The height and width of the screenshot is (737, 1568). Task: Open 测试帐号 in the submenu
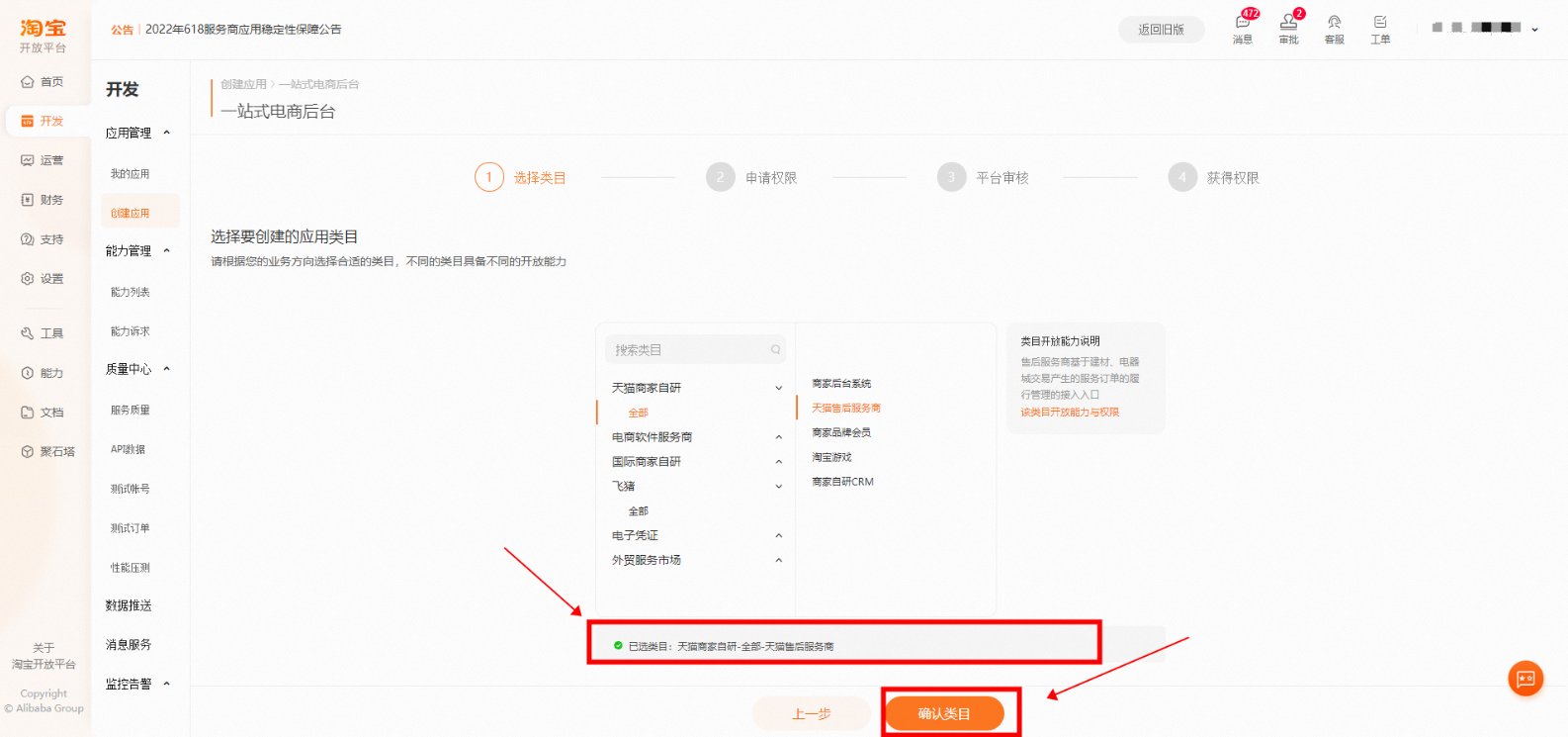(131, 489)
